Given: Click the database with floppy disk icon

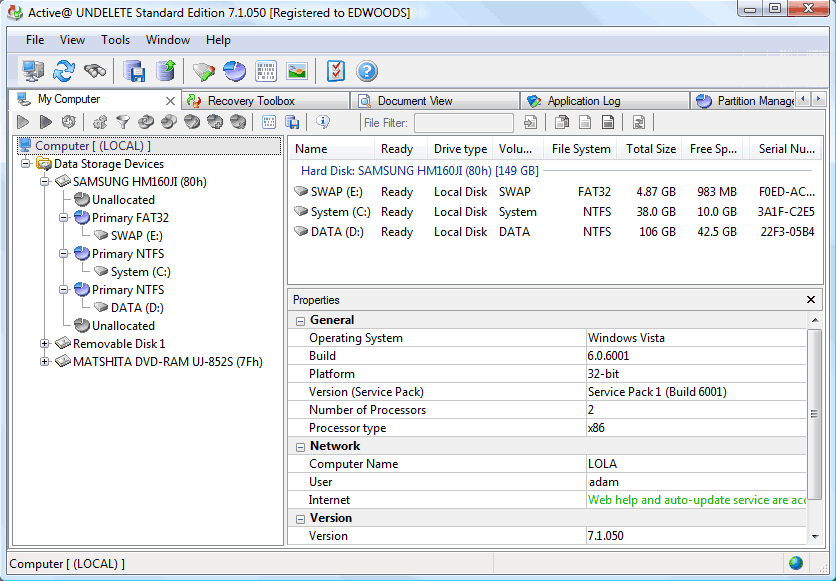Looking at the screenshot, I should (135, 71).
